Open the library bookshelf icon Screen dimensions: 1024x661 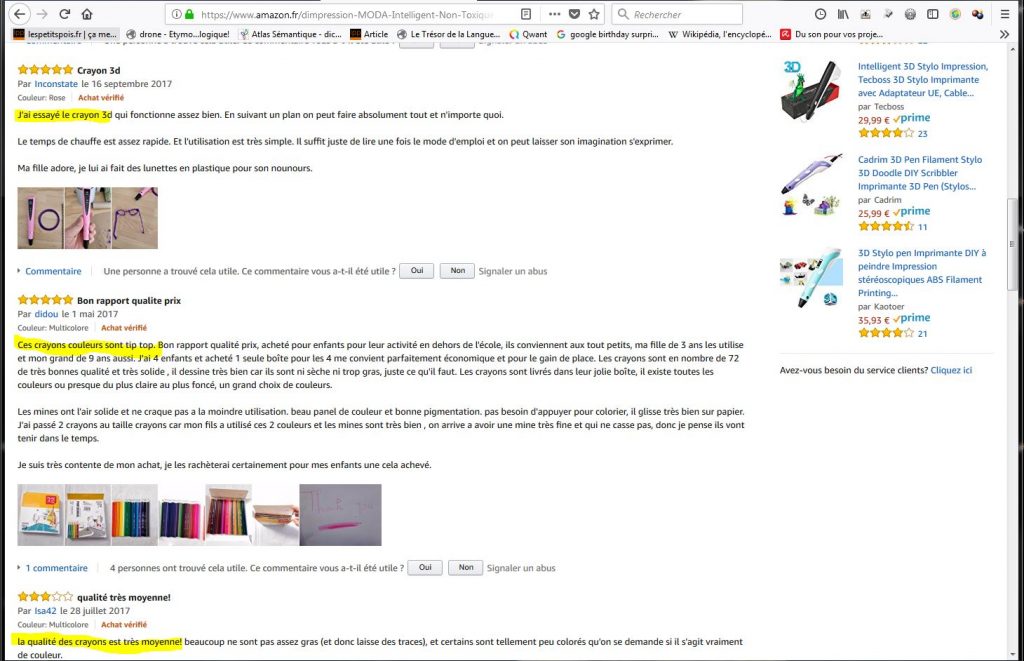pos(843,14)
